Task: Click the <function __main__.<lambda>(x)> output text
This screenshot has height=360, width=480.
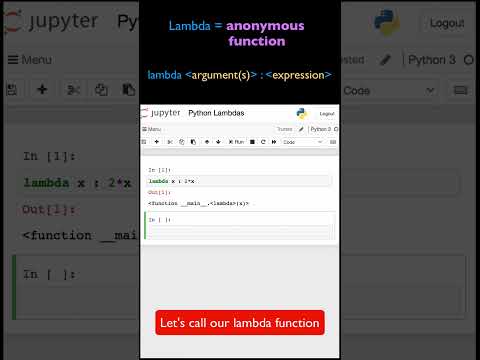Action: tap(198, 203)
